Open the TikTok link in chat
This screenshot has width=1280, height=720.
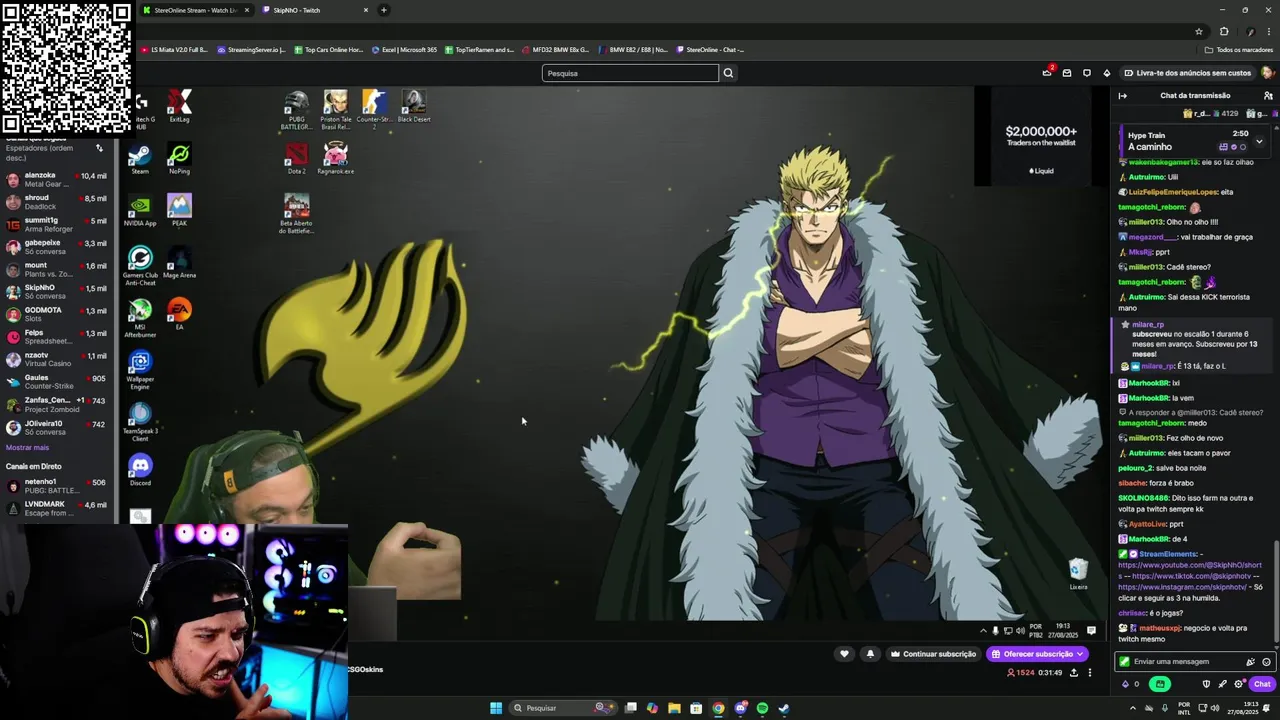click(1192, 576)
